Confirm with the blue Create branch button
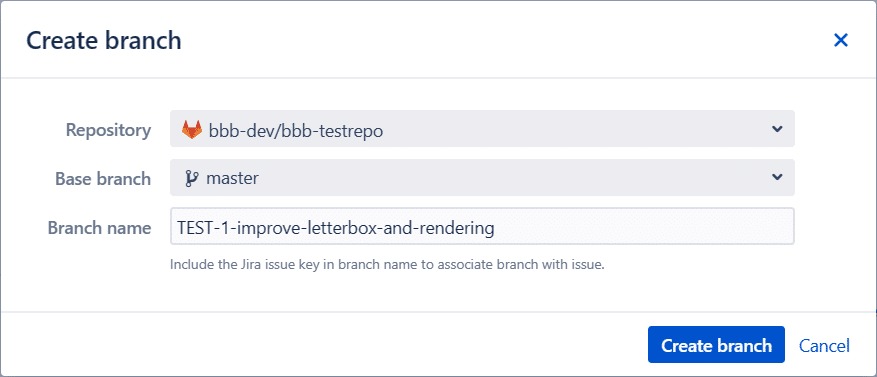877x377 pixels. click(716, 345)
